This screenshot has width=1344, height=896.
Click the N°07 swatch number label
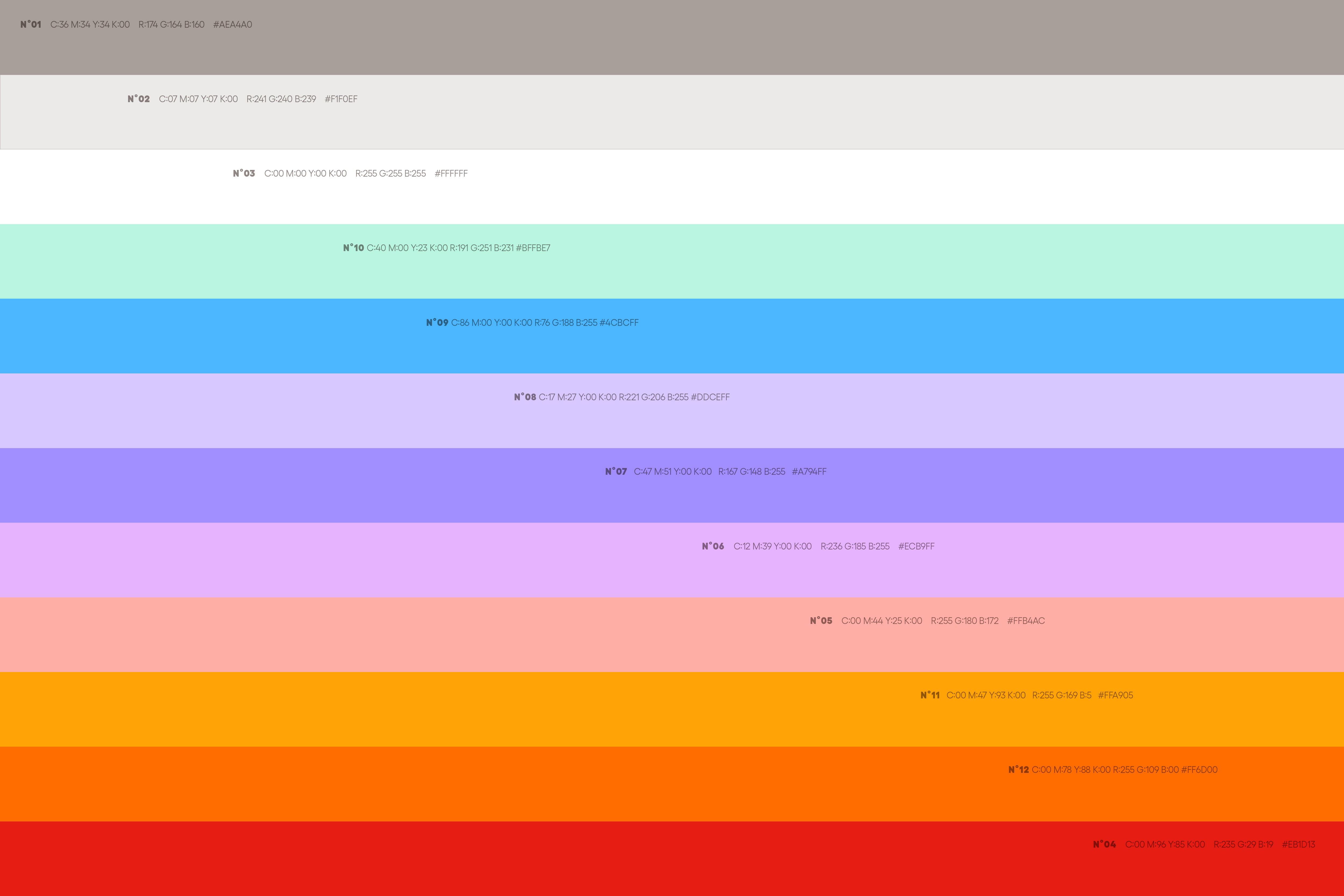point(616,472)
